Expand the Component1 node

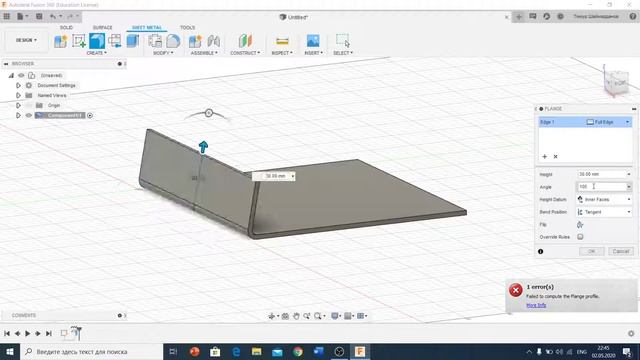pos(18,116)
